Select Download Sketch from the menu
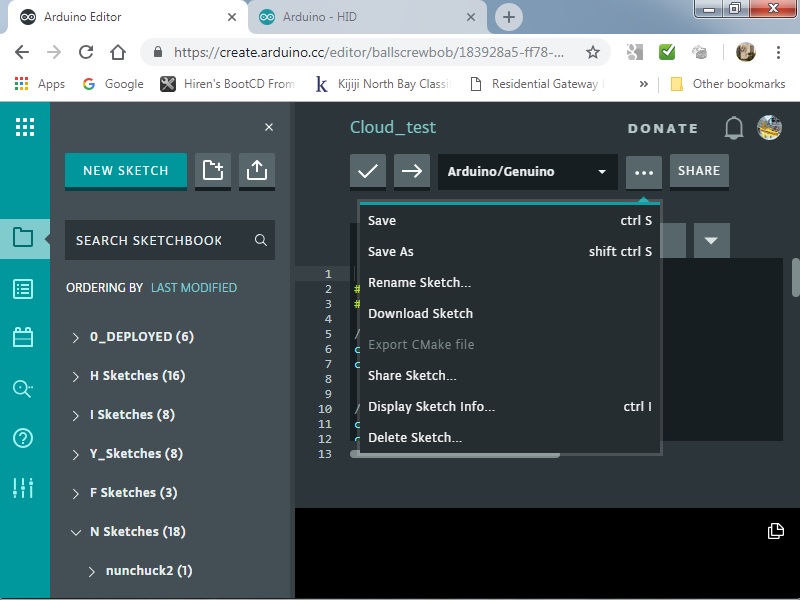Image resolution: width=800 pixels, height=600 pixels. click(x=421, y=313)
